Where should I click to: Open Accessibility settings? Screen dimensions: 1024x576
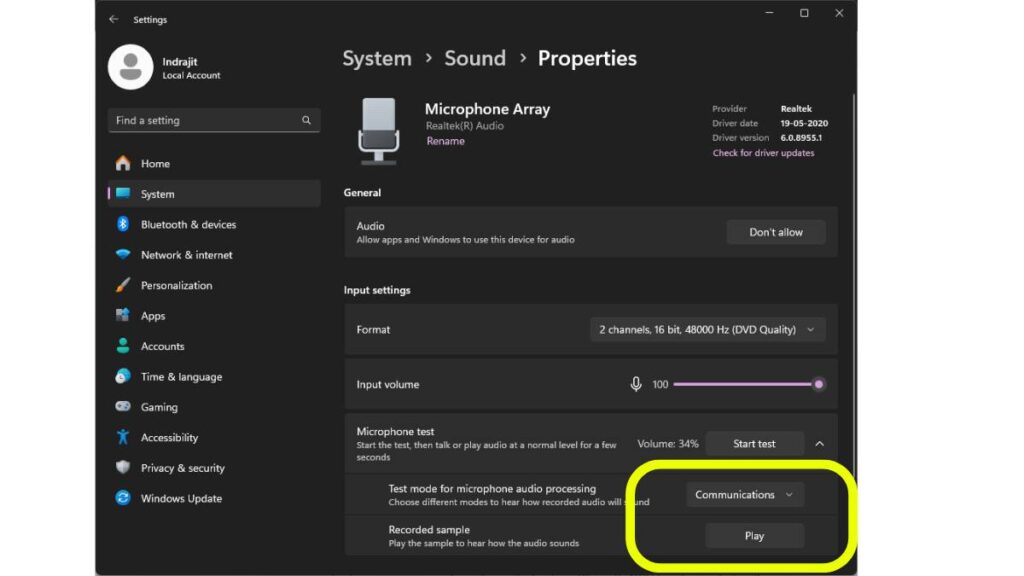click(168, 437)
